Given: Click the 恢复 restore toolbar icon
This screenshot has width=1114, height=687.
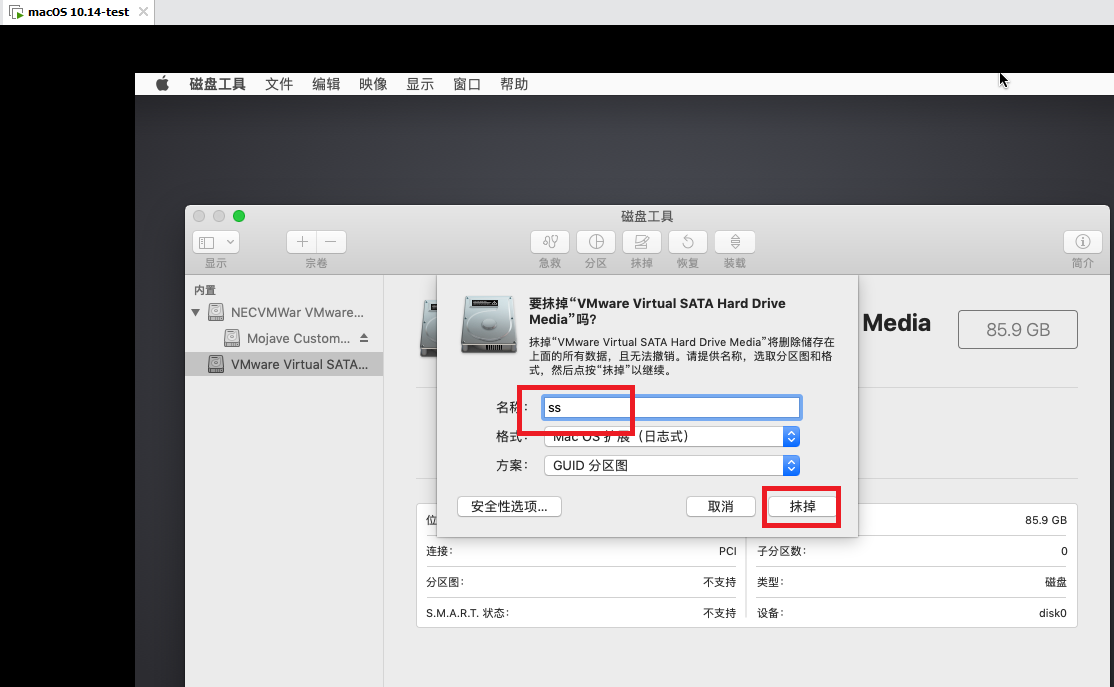Looking at the screenshot, I should click(688, 242).
